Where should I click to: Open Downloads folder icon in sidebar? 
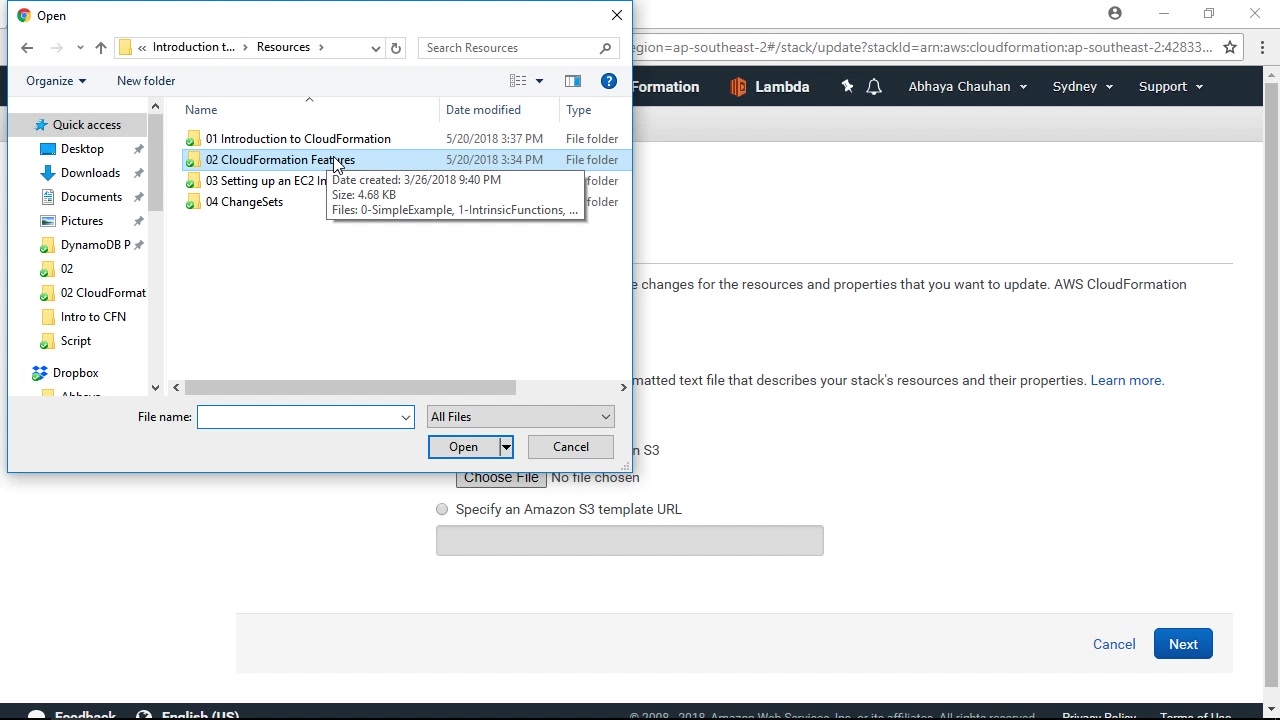point(47,173)
